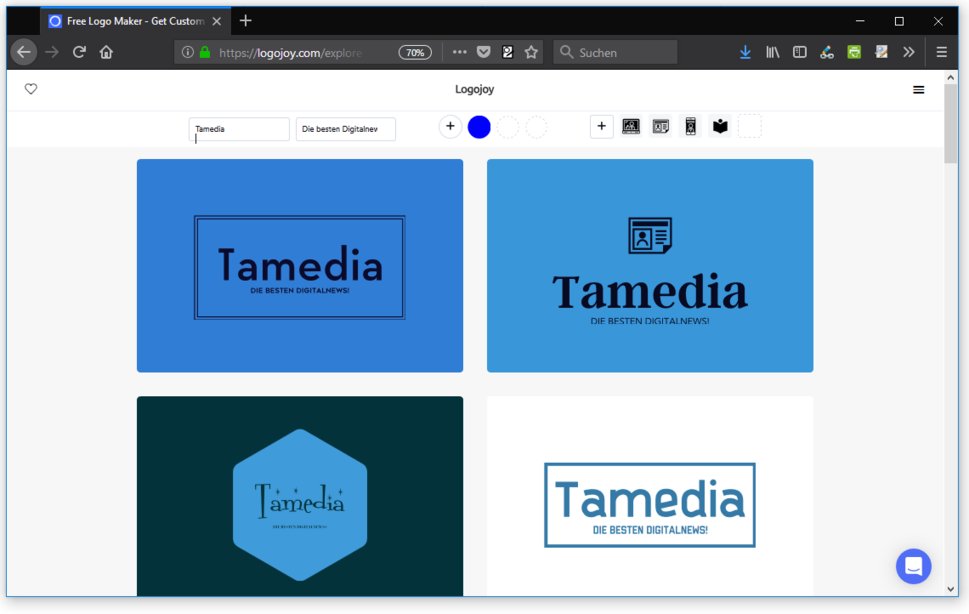The width and height of the screenshot is (969, 614).
Task: Add a new symbol with the square plus button
Action: click(601, 127)
